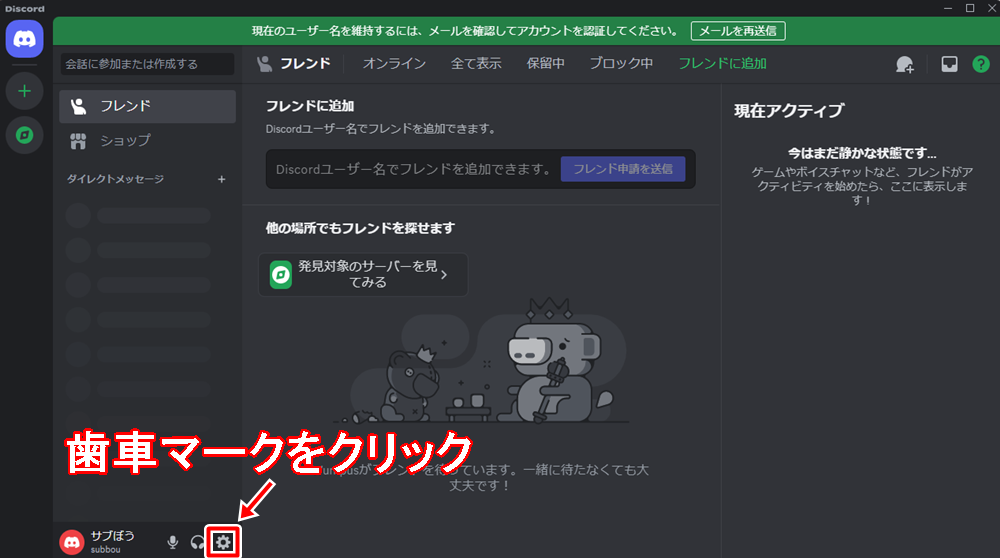Click the plus icon beside ダイレクトメッセージ
The width and height of the screenshot is (1000, 560).
(222, 179)
